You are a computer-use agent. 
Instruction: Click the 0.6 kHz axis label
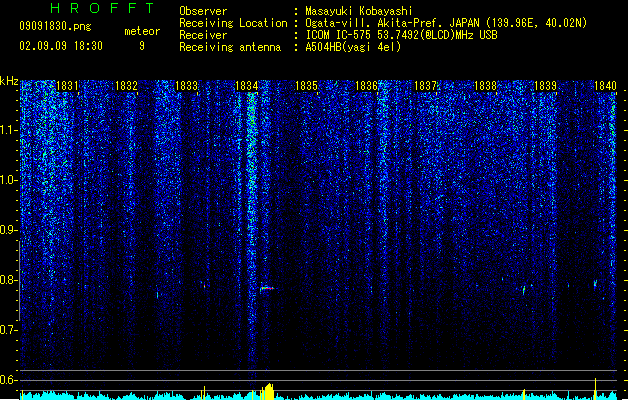8,380
